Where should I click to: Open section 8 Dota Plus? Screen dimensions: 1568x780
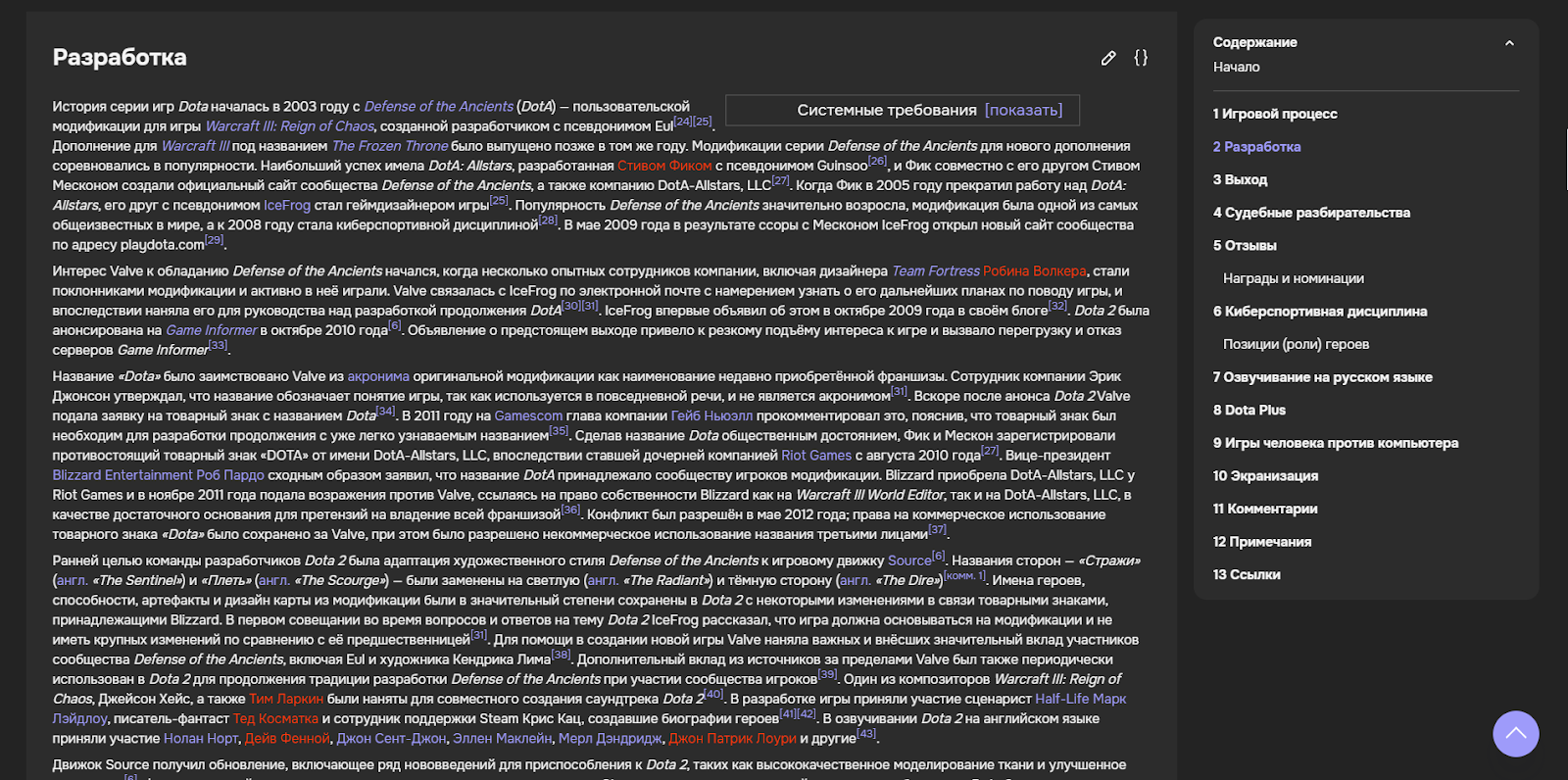(1249, 411)
